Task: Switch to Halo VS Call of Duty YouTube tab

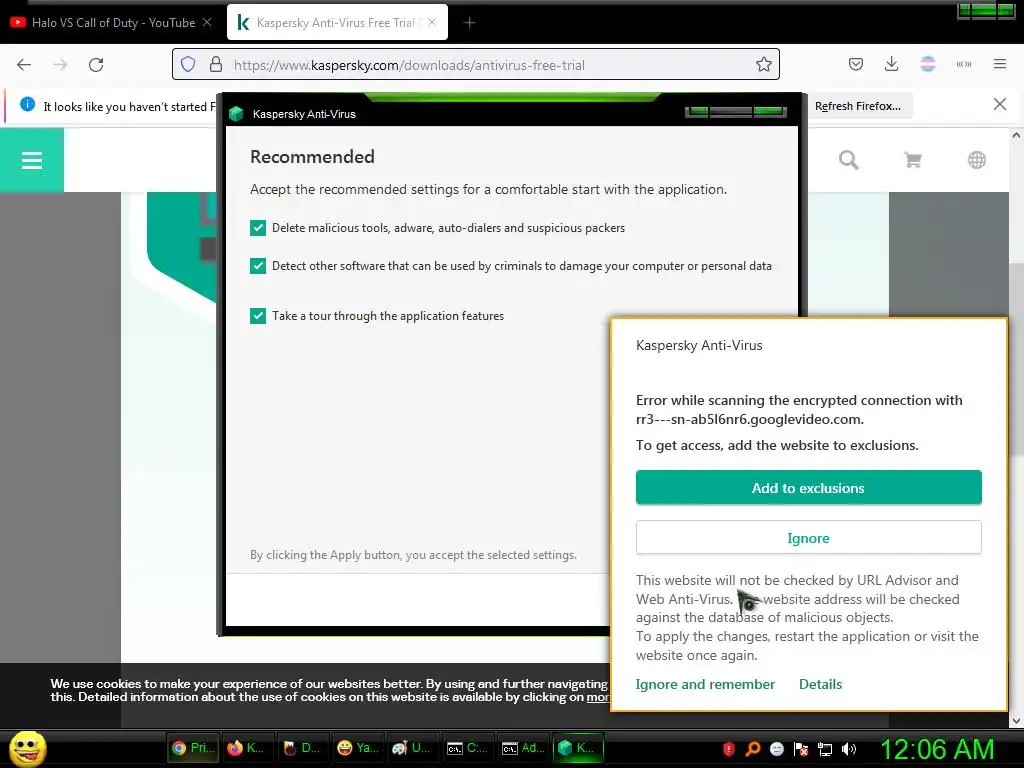Action: click(111, 23)
